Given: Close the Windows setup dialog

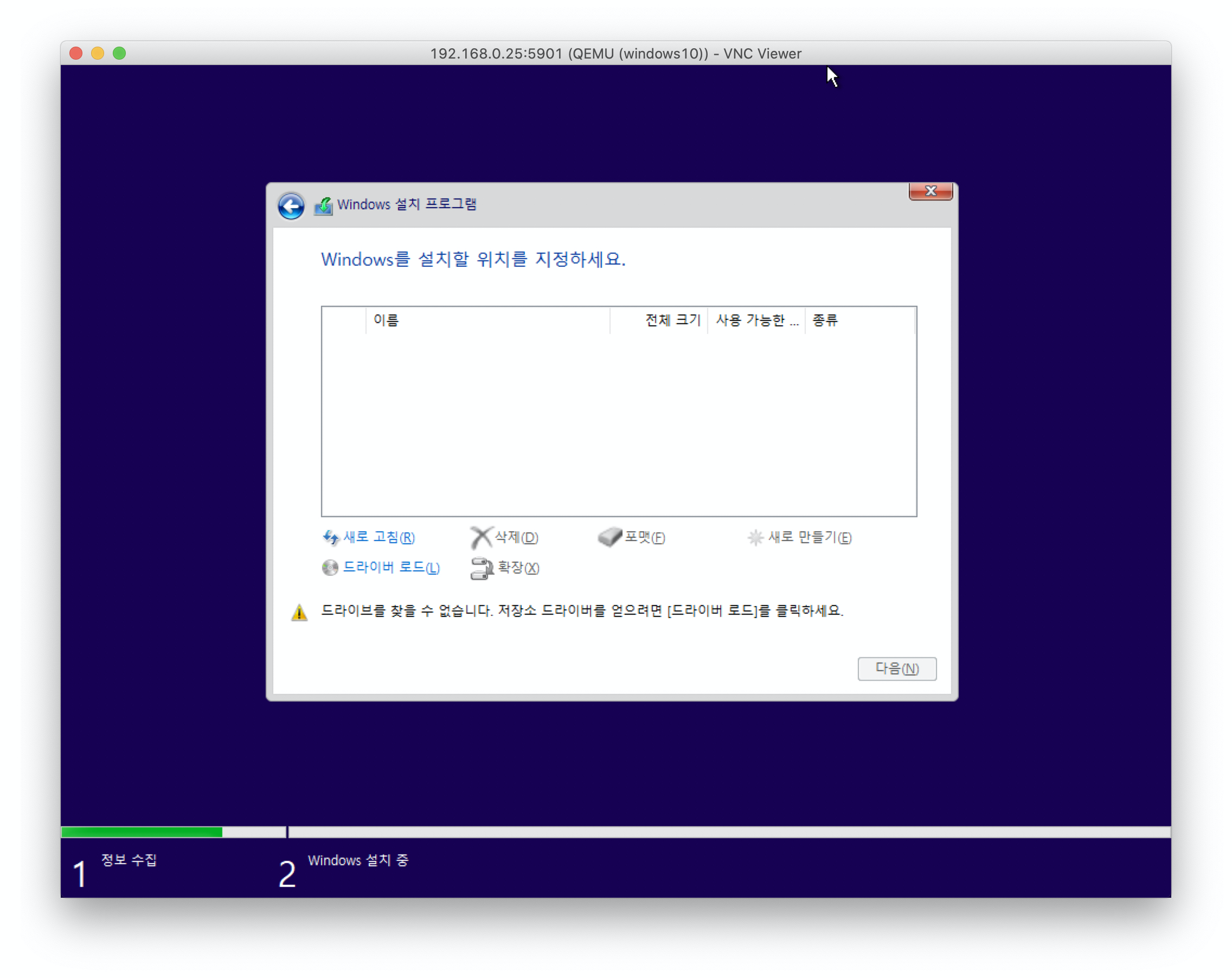Looking at the screenshot, I should point(931,191).
